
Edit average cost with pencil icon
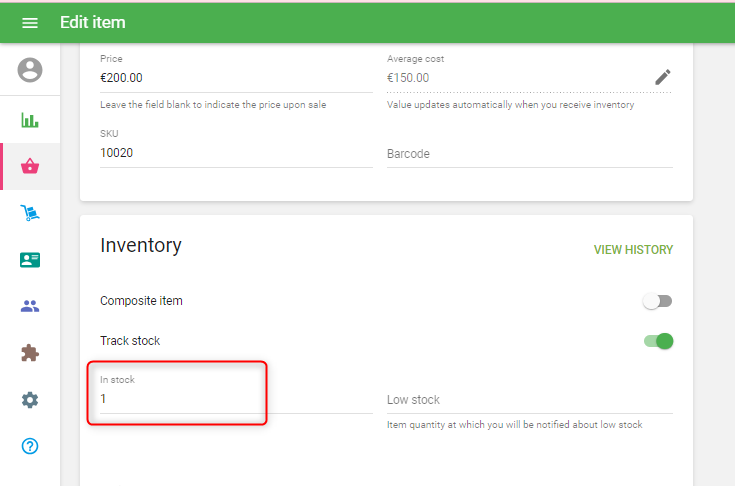pyautogui.click(x=662, y=77)
